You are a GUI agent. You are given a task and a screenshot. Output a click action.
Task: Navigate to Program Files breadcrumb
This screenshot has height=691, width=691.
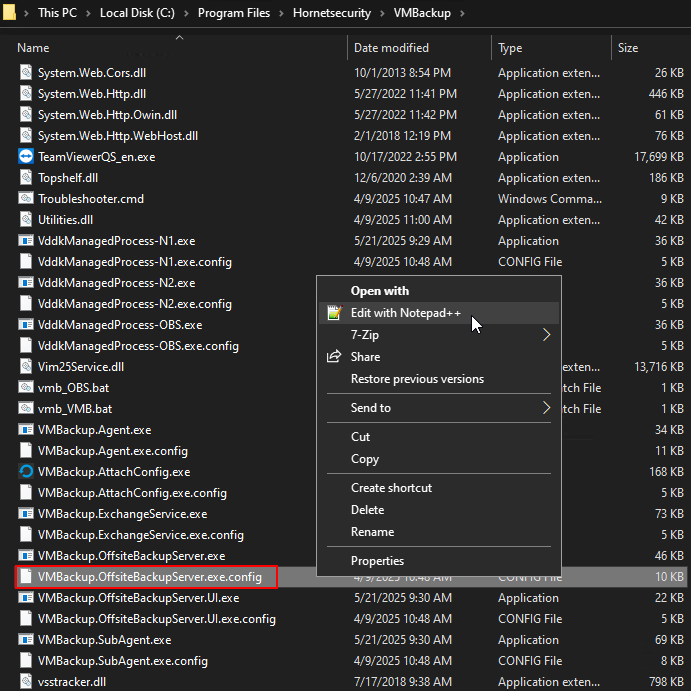[x=234, y=13]
